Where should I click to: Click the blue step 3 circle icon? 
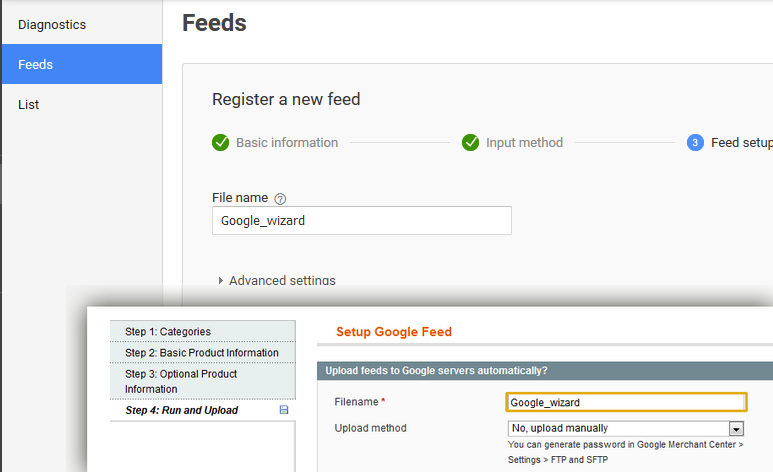coord(695,142)
